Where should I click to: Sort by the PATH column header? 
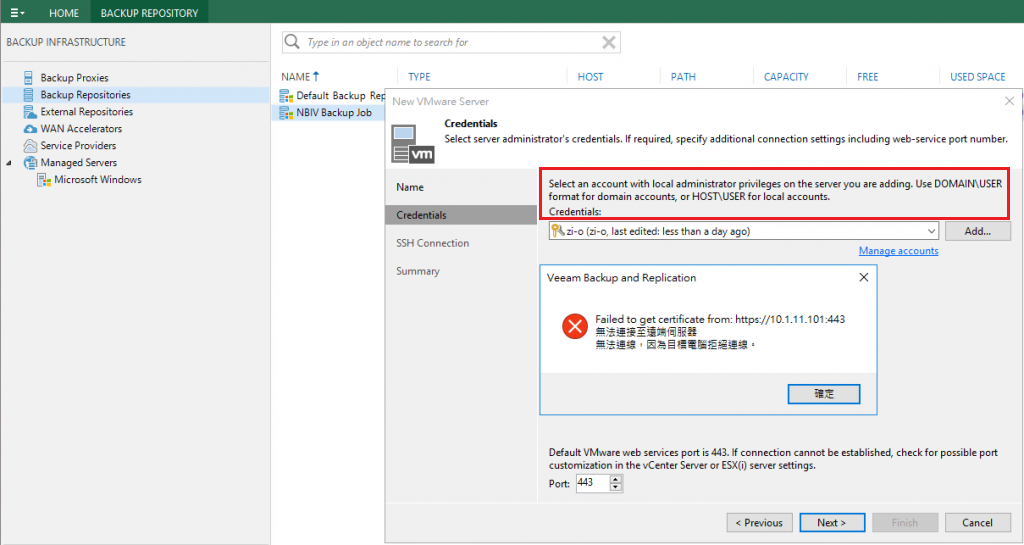point(683,76)
